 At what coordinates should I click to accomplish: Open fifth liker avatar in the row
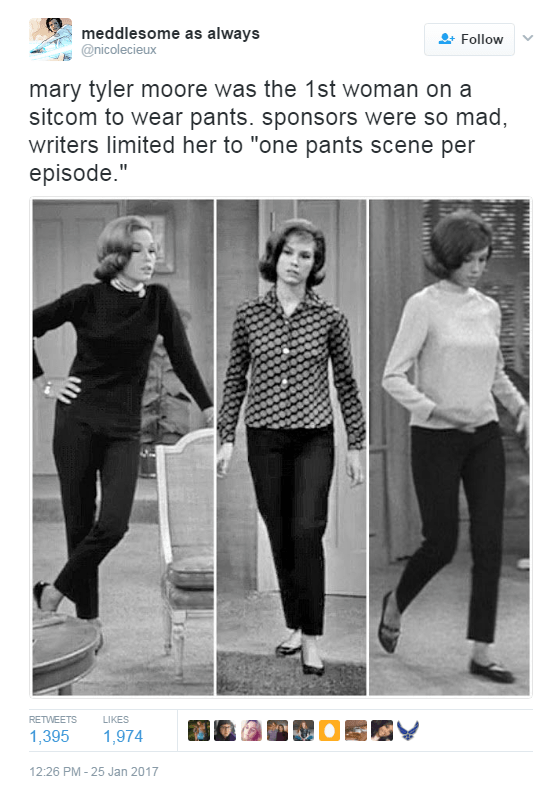click(x=303, y=731)
